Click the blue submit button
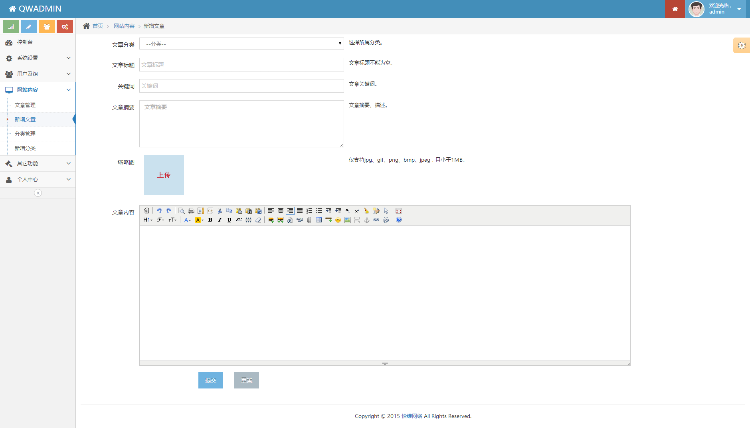This screenshot has width=750, height=428. pos(210,380)
